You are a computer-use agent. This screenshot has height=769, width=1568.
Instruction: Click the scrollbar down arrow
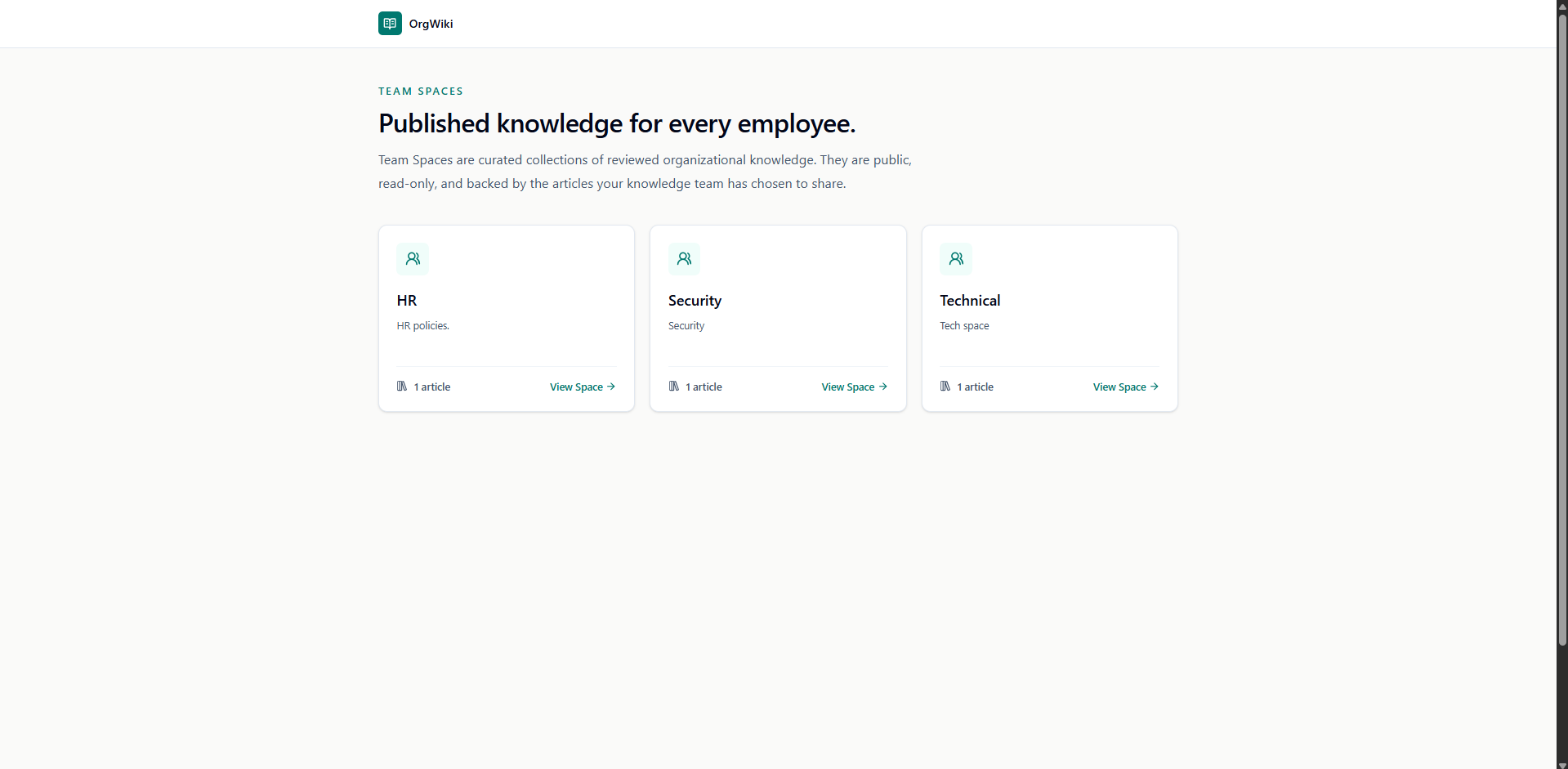[1562, 764]
